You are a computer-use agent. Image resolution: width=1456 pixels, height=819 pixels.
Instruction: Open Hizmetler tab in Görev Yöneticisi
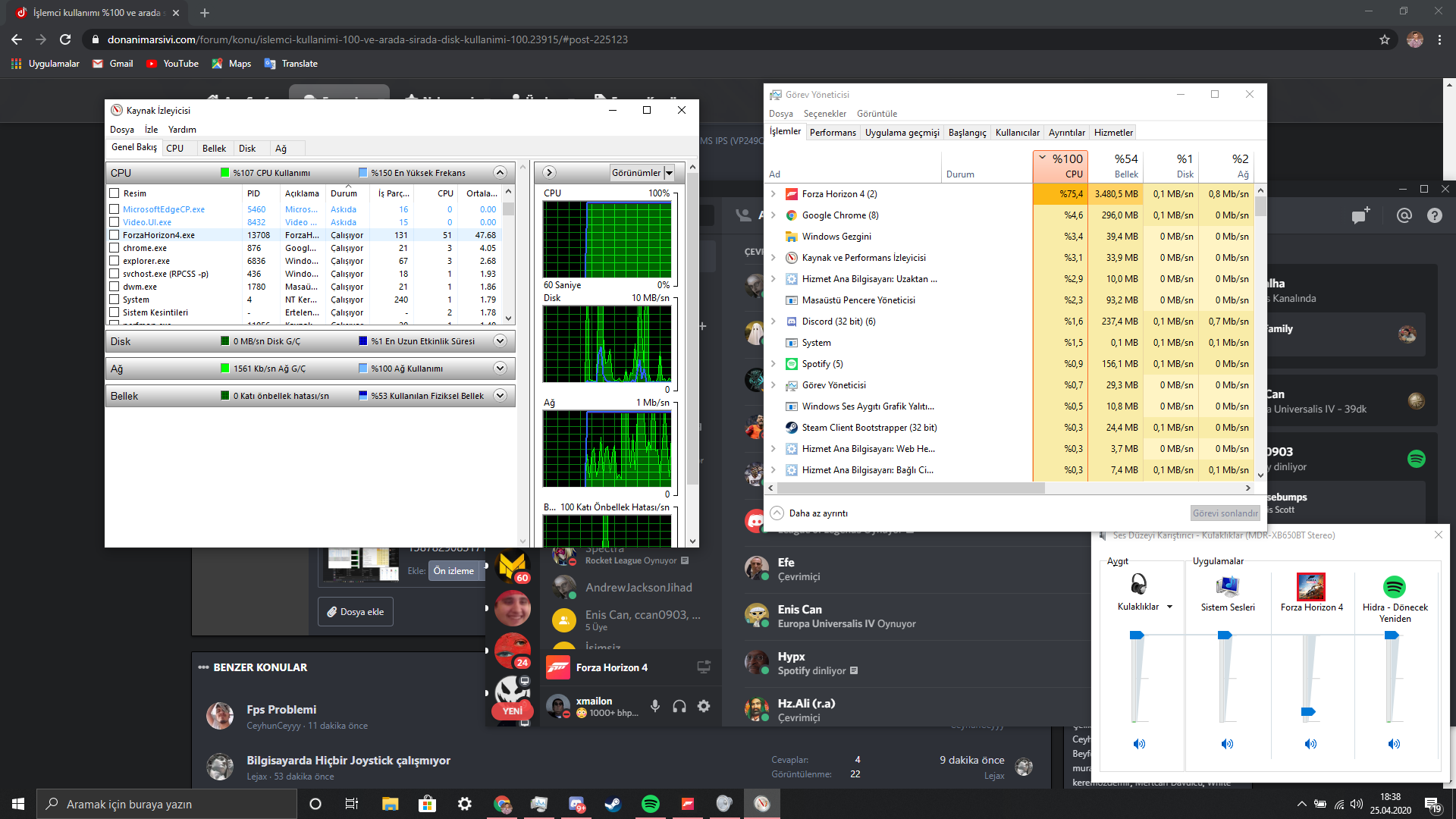[x=1113, y=133]
